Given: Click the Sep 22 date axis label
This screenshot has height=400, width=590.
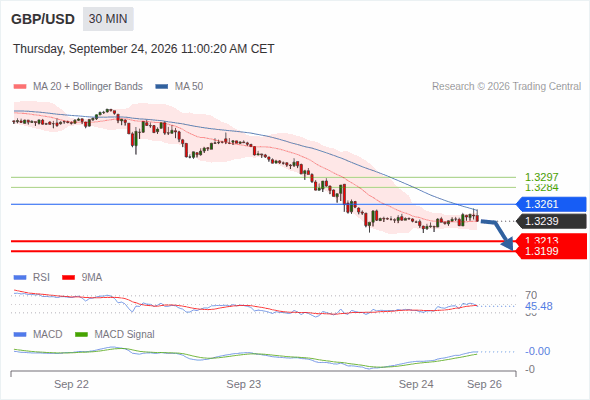Looking at the screenshot, I should (x=71, y=384).
